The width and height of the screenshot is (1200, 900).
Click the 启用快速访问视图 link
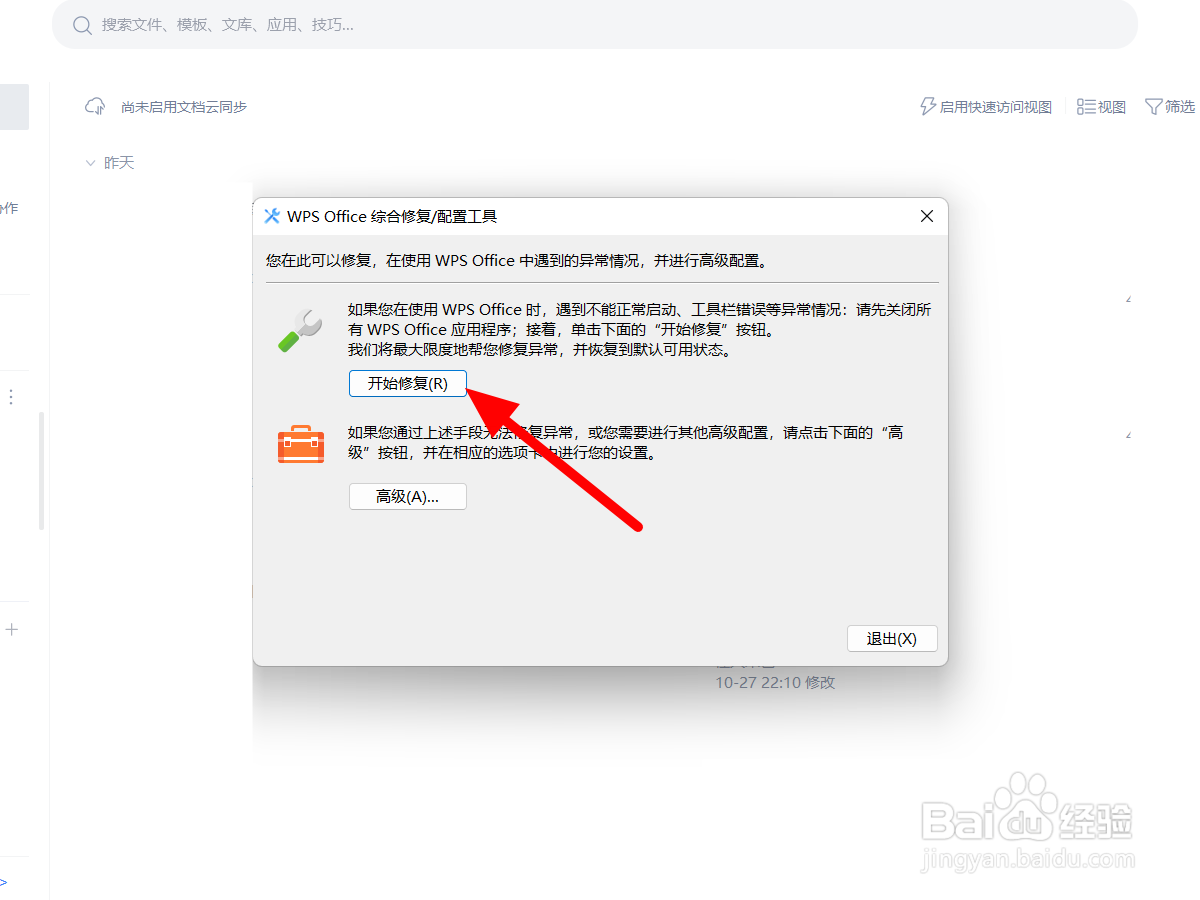995,106
